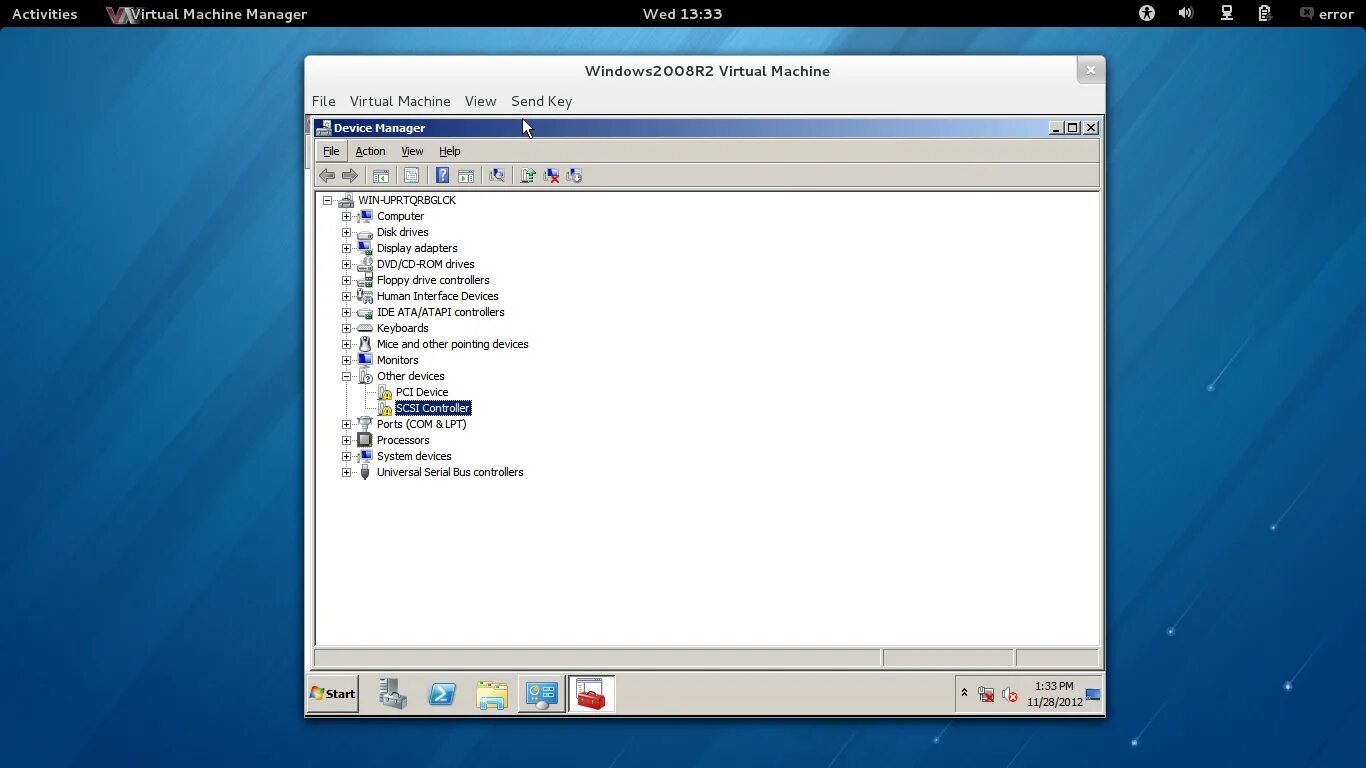Click the Back arrow in Device Manager toolbar

click(327, 176)
